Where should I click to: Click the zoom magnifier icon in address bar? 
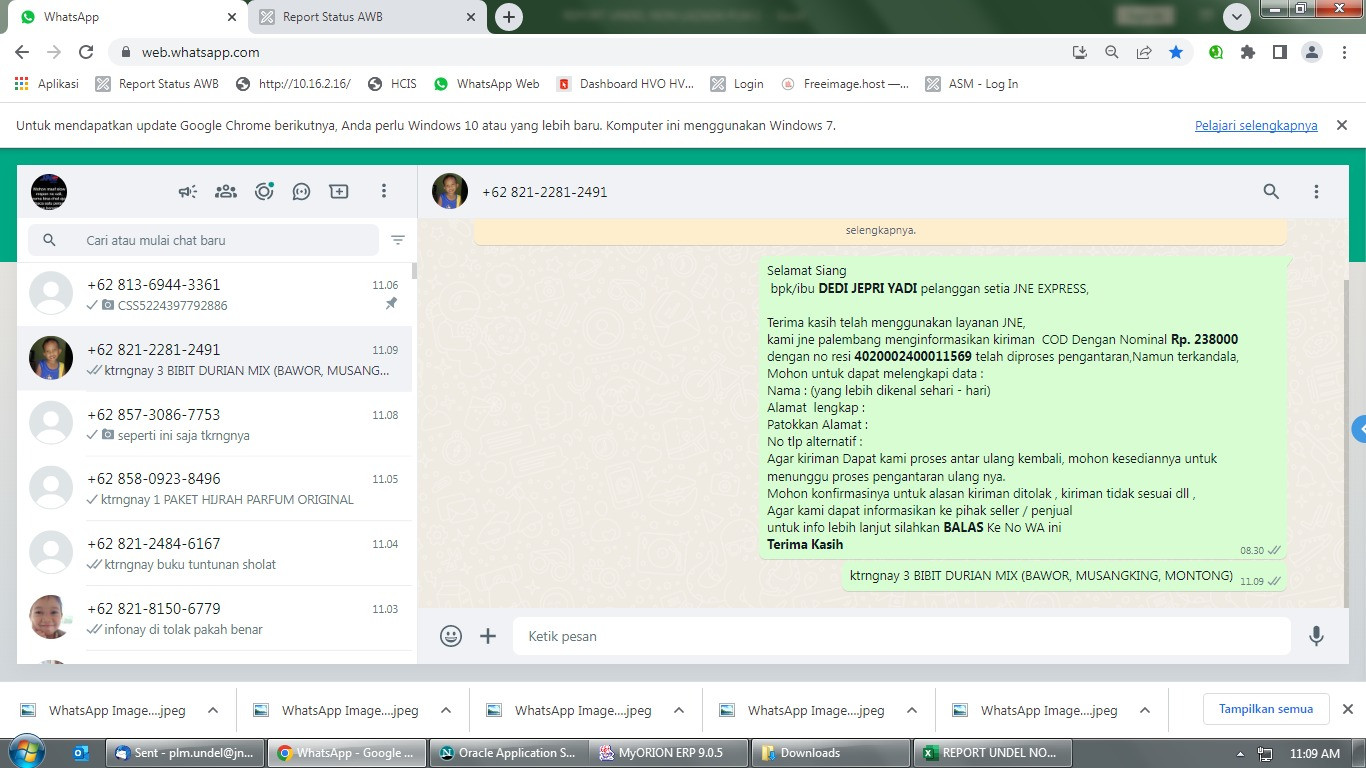(x=1112, y=52)
